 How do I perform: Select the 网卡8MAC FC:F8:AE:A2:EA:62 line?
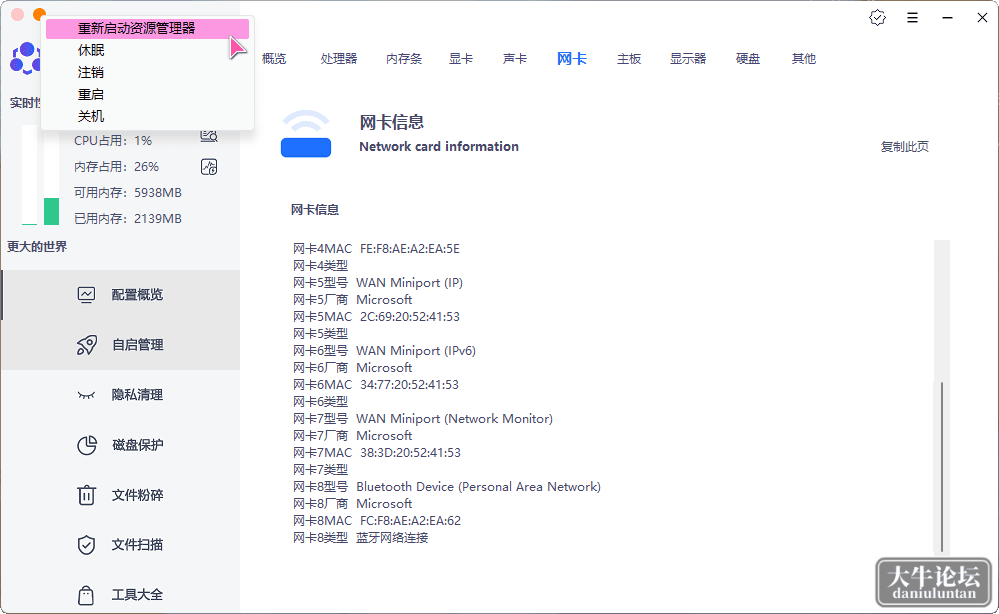tap(377, 521)
